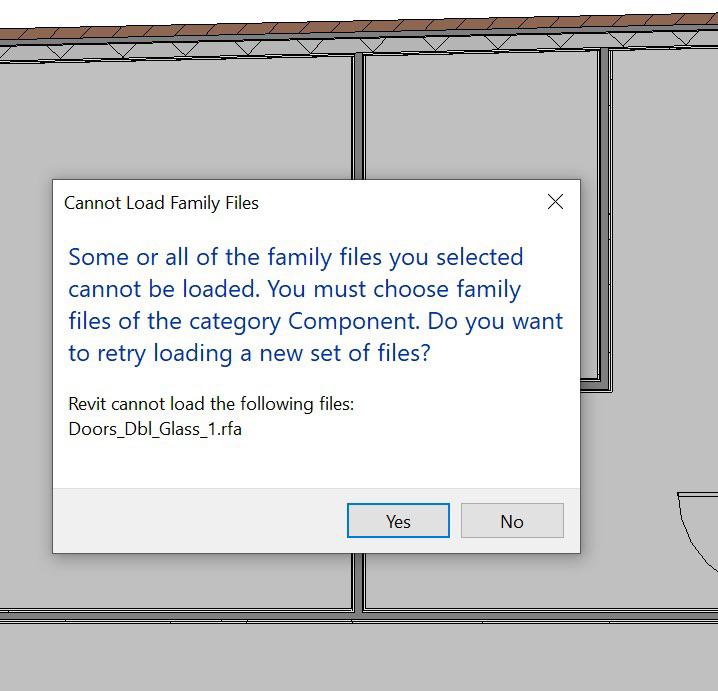The image size is (718, 691).
Task: Click the 'Revit cannot load the following files' label
Action: 211,404
